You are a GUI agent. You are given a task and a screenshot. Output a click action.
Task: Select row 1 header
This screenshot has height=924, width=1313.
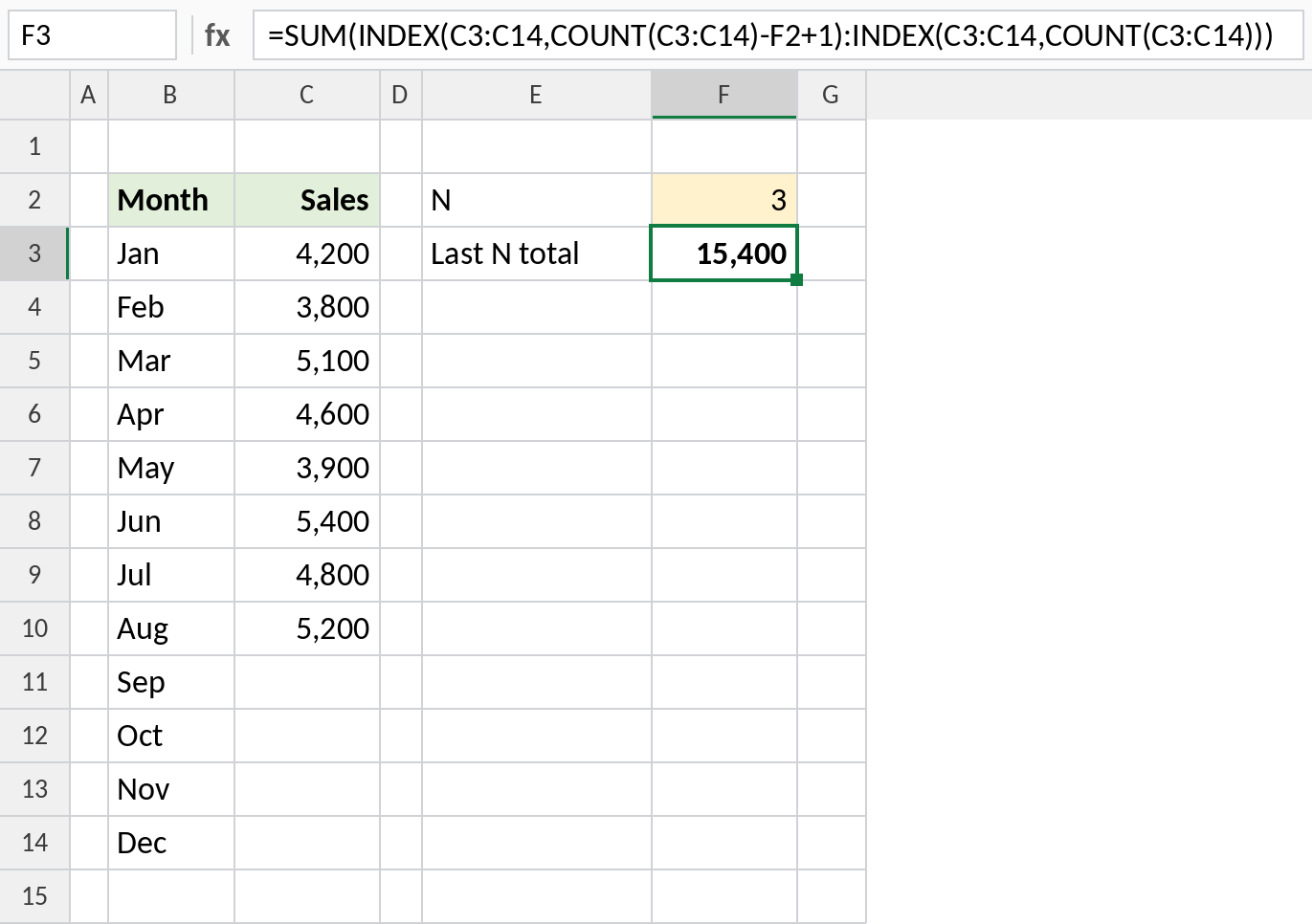pos(35,146)
